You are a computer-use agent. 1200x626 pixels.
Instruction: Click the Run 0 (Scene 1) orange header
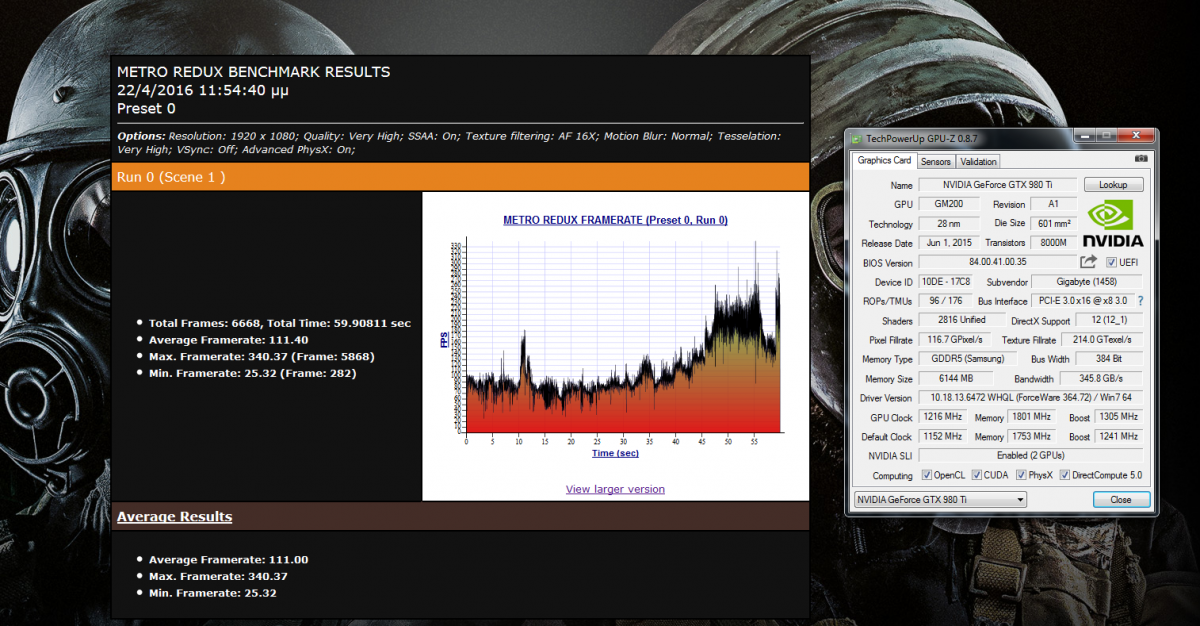click(x=459, y=177)
